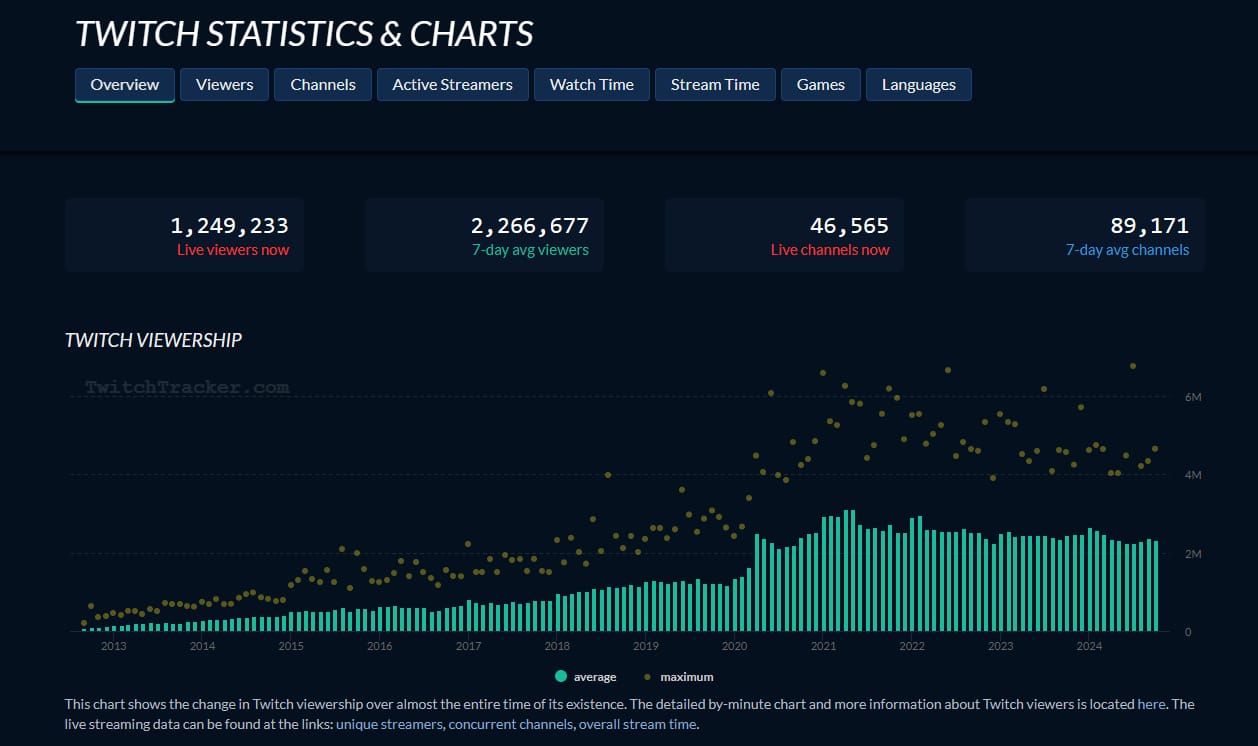Viewport: 1258px width, 746px height.
Task: Click the 2015 x-axis label
Action: coord(291,646)
